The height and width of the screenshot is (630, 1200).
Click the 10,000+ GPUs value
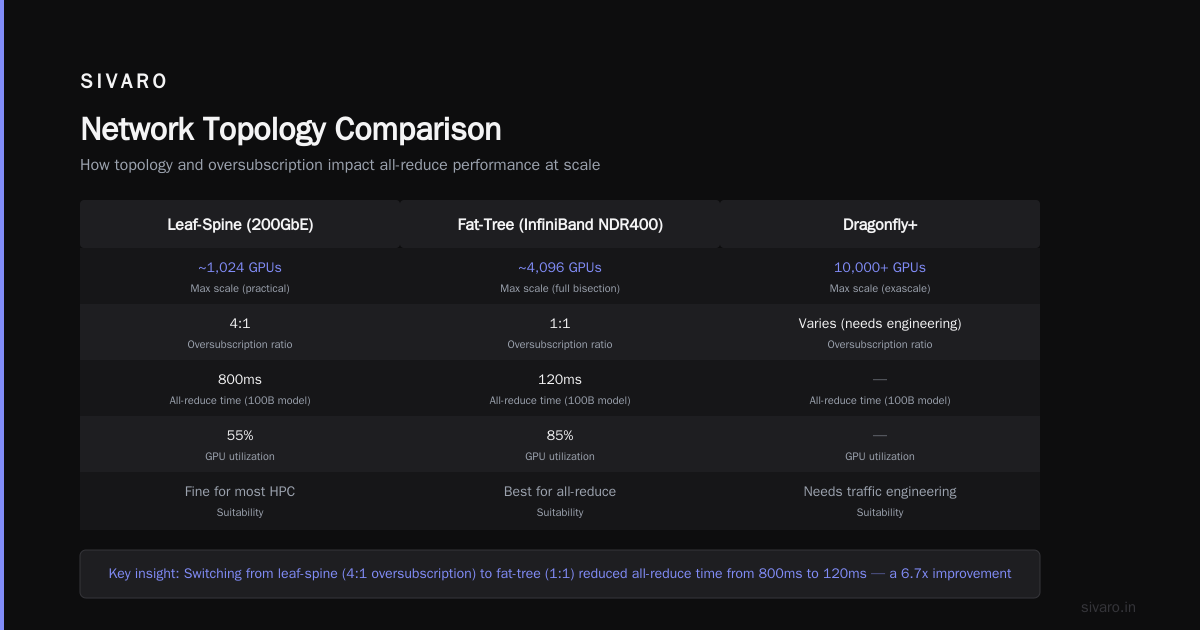coord(880,267)
